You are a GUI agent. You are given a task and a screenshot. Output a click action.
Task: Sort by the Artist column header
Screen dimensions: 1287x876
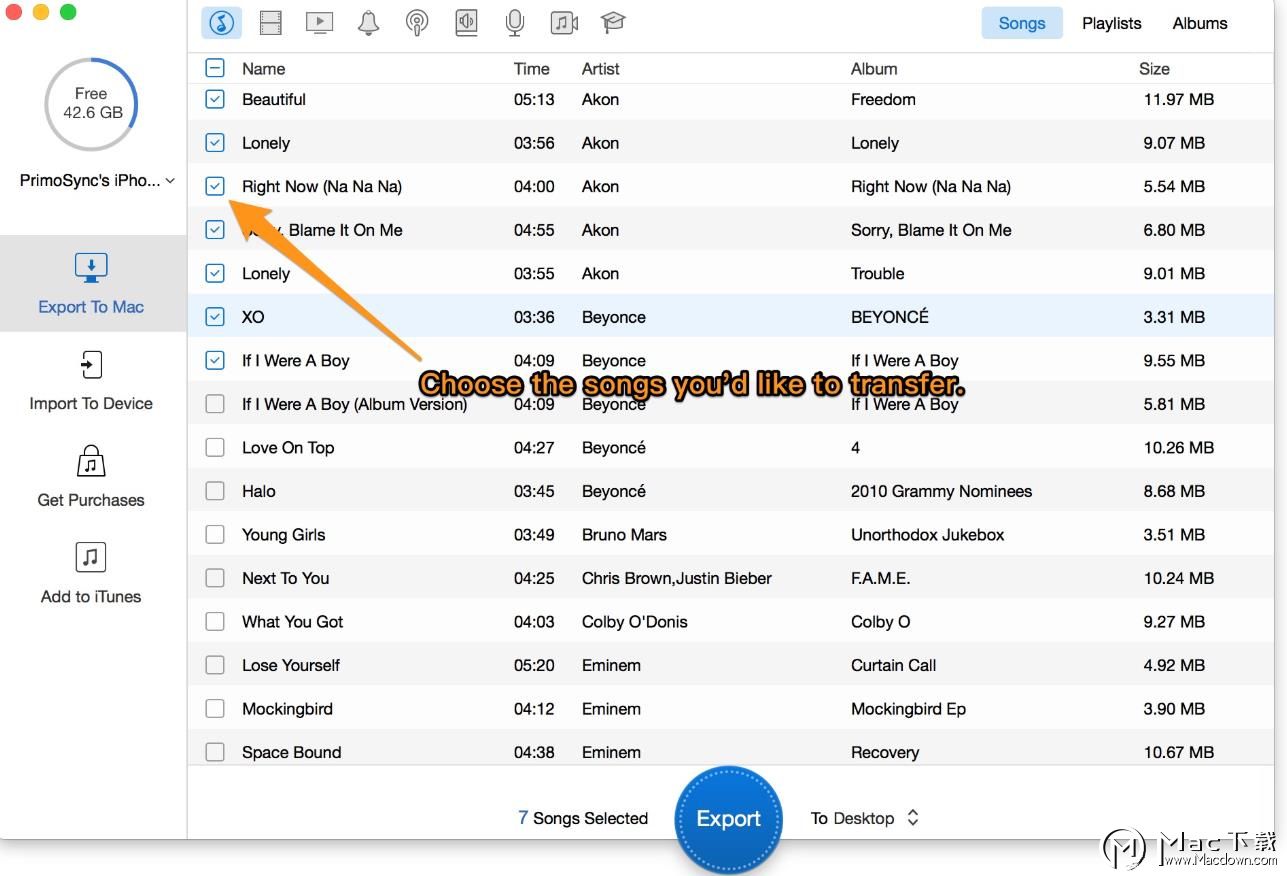tap(600, 69)
